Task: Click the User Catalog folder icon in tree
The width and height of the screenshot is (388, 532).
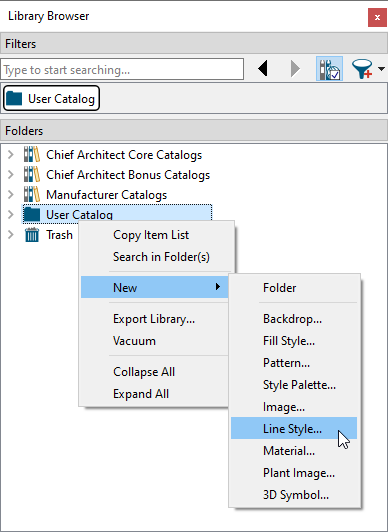Action: point(32,214)
